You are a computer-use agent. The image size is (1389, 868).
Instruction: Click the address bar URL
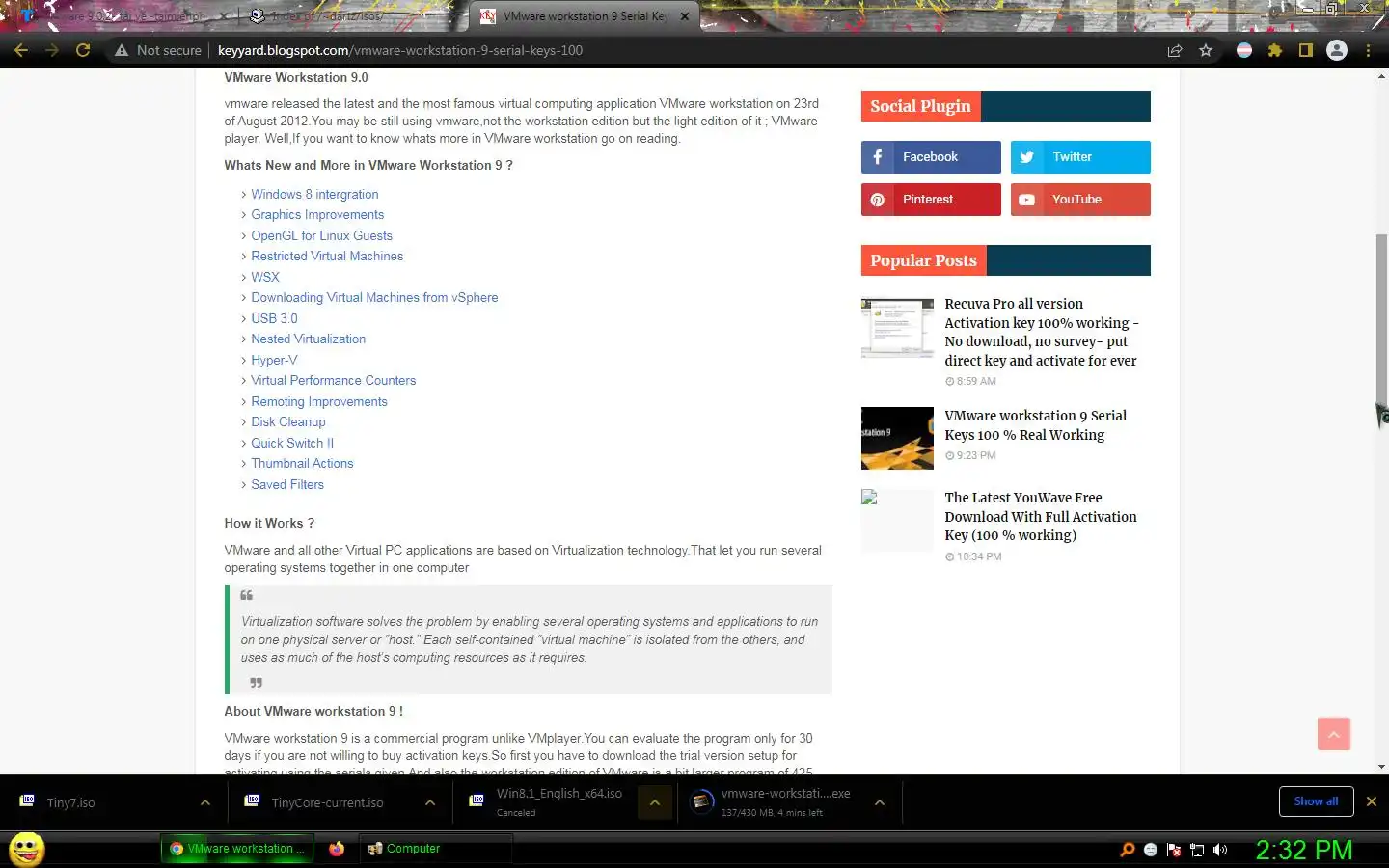(400, 50)
